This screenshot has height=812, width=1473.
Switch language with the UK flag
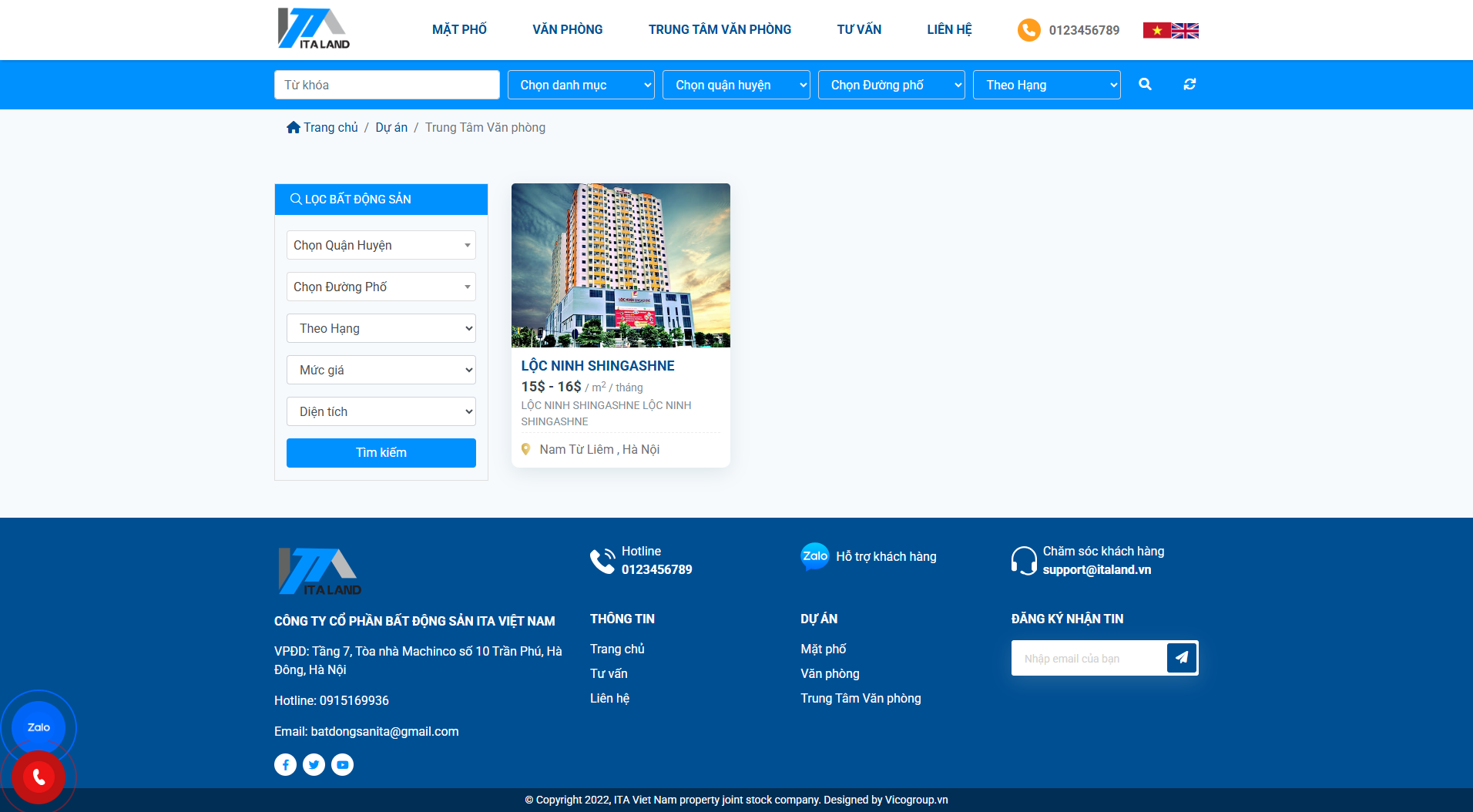(1185, 30)
